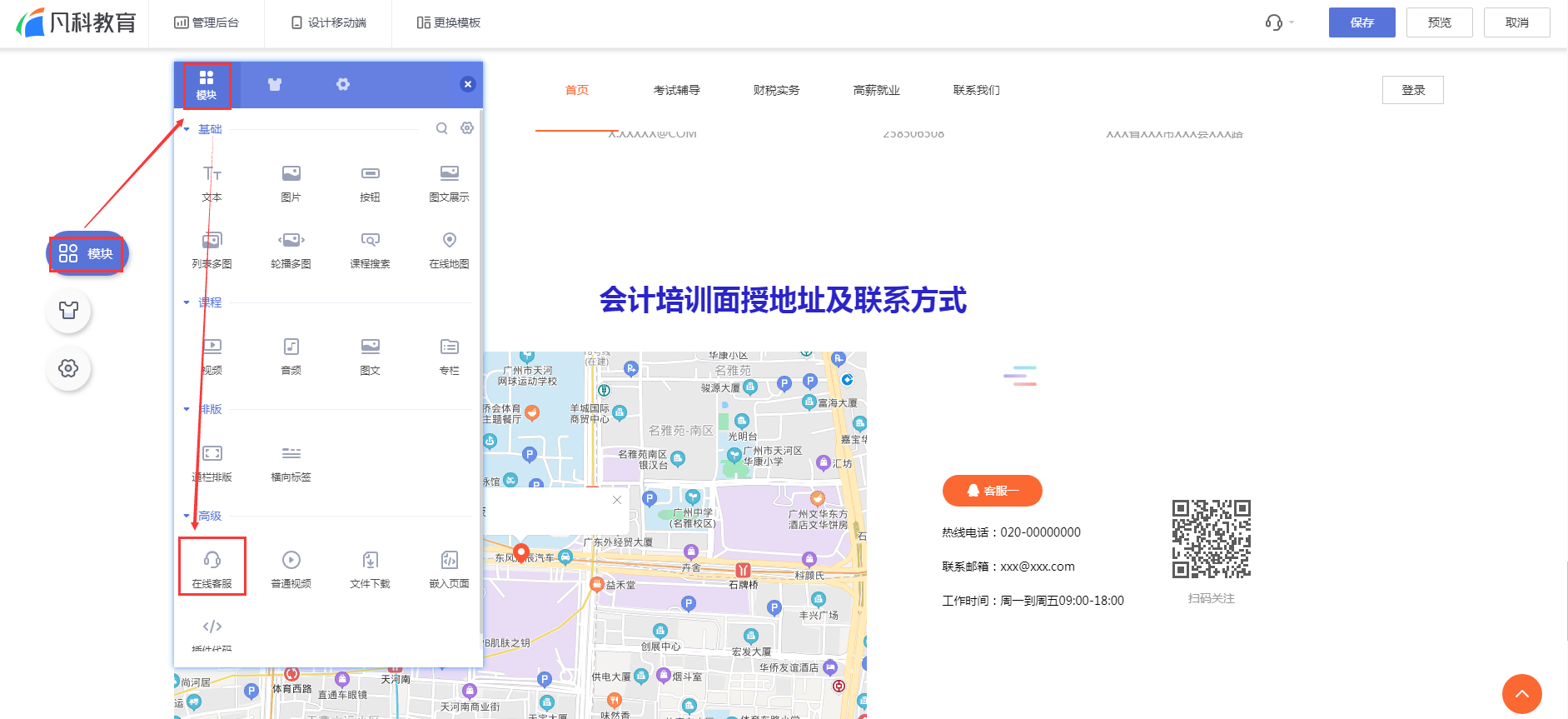Add the 文件下载 module
The width and height of the screenshot is (1568, 719).
tap(370, 570)
